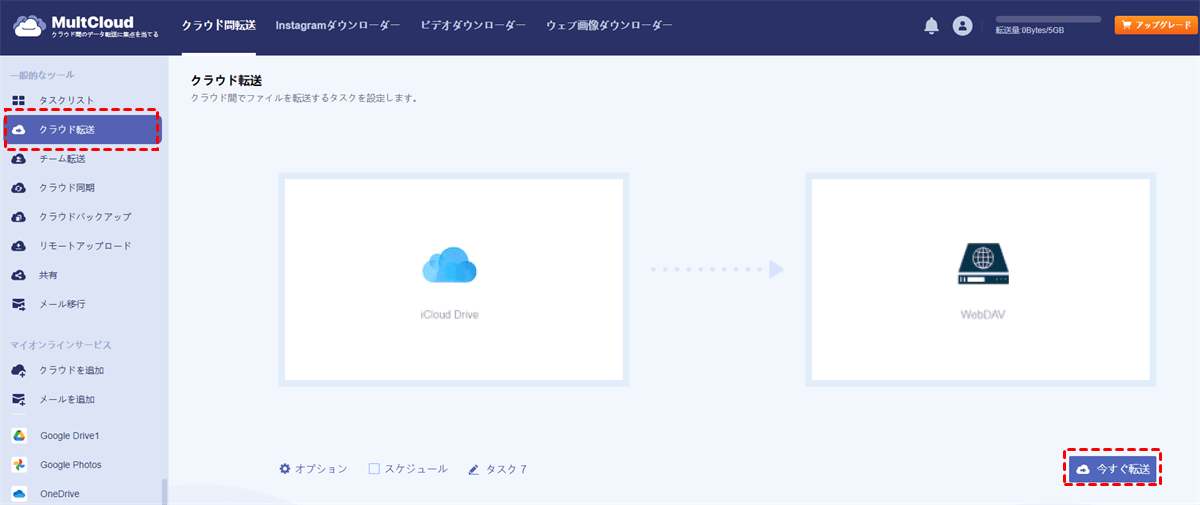Click the transfer quota progress bar

point(1048,19)
